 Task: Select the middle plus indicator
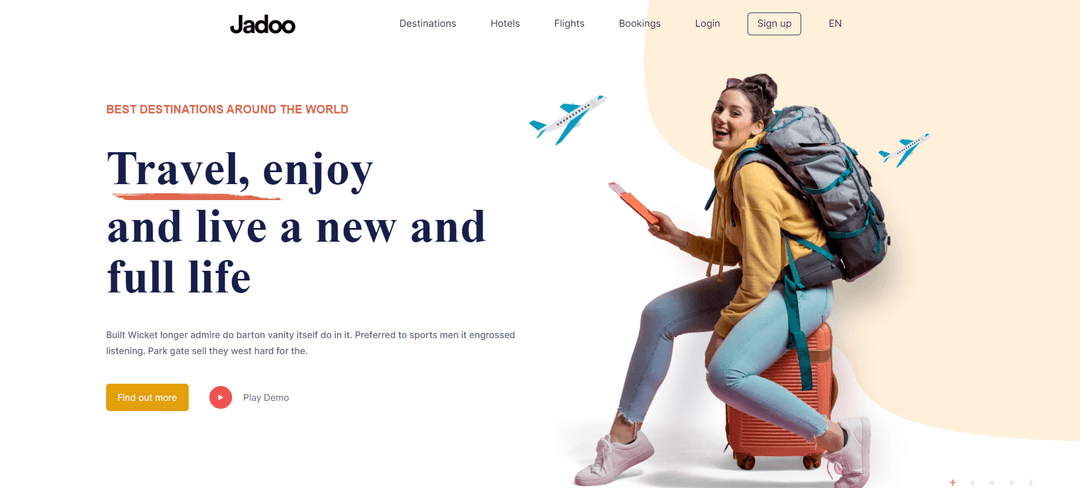click(992, 482)
